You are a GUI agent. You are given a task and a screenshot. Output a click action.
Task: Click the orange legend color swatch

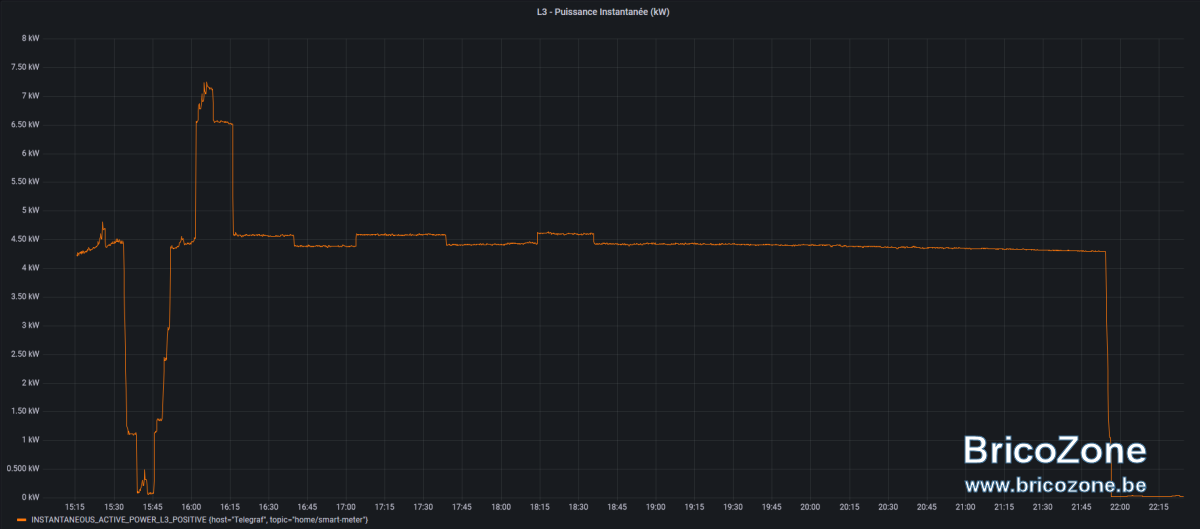tap(21, 520)
